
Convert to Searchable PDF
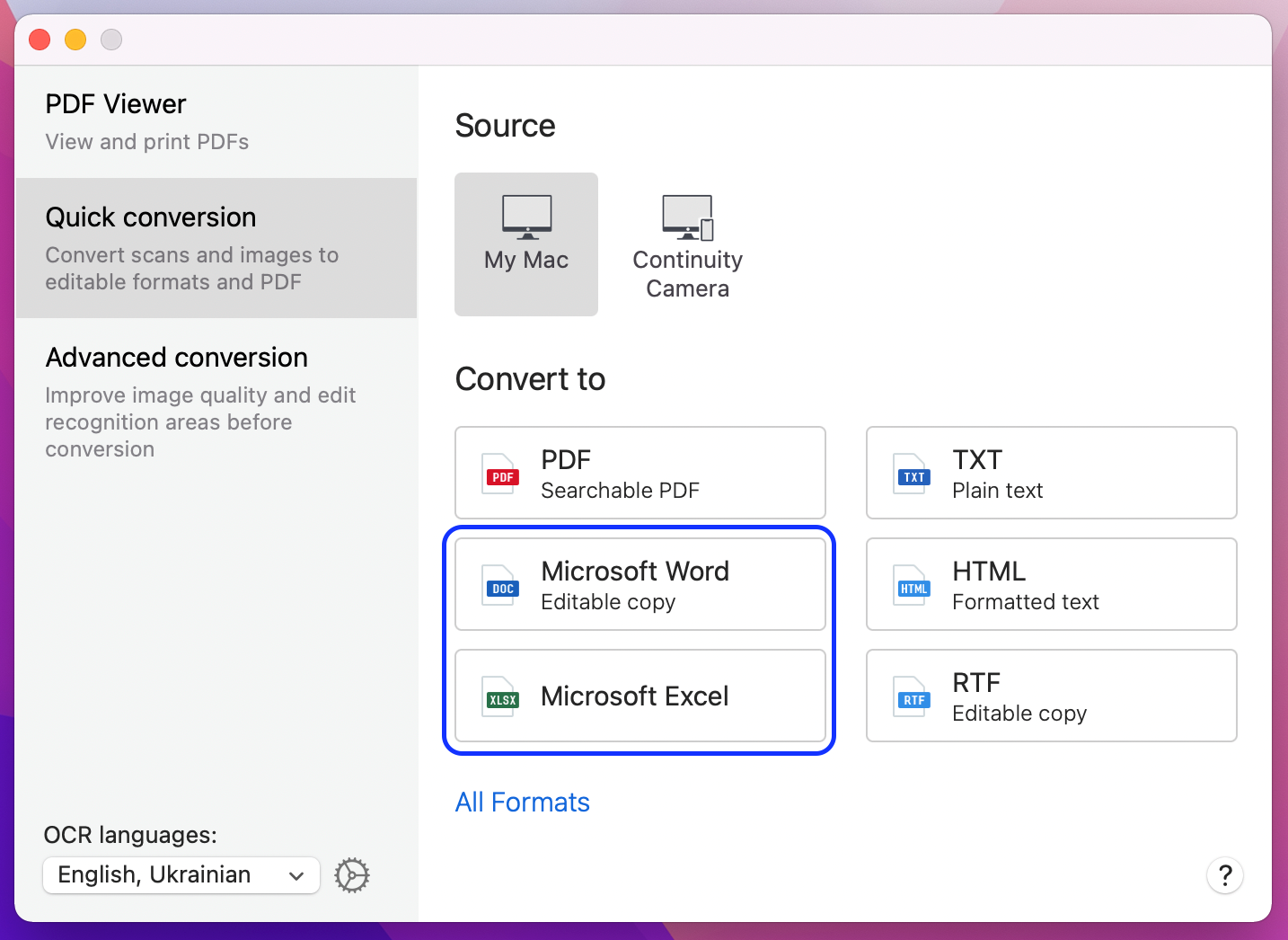coord(640,473)
